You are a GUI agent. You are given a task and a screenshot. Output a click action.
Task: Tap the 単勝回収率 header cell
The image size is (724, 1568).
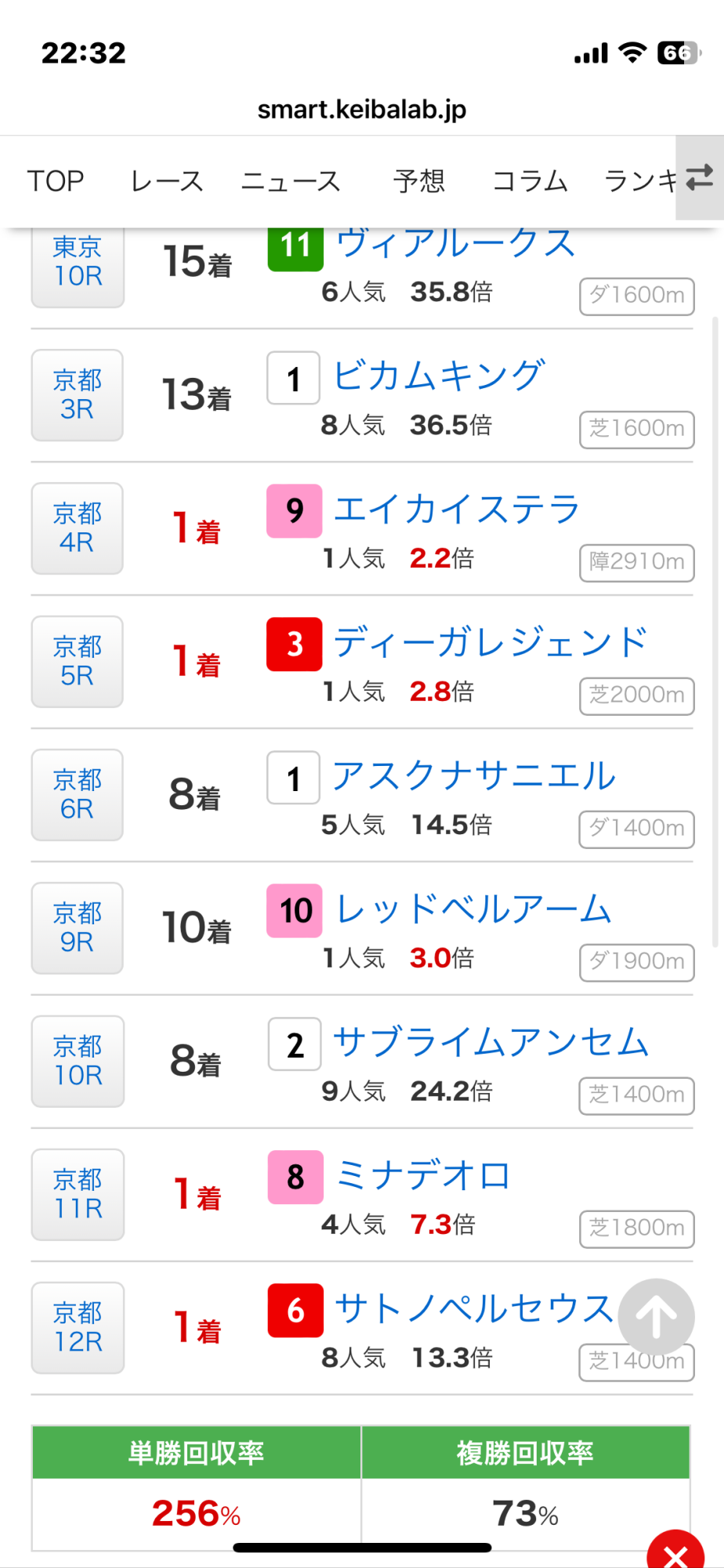click(196, 1453)
